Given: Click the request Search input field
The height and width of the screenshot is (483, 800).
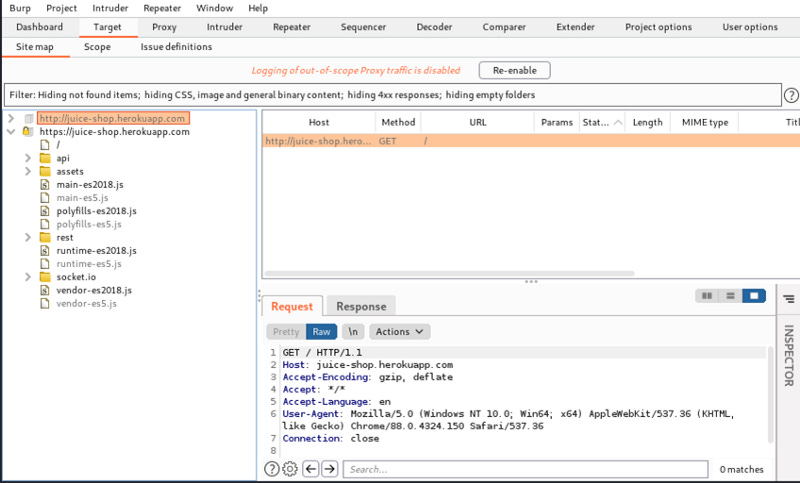Looking at the screenshot, I should [526, 469].
